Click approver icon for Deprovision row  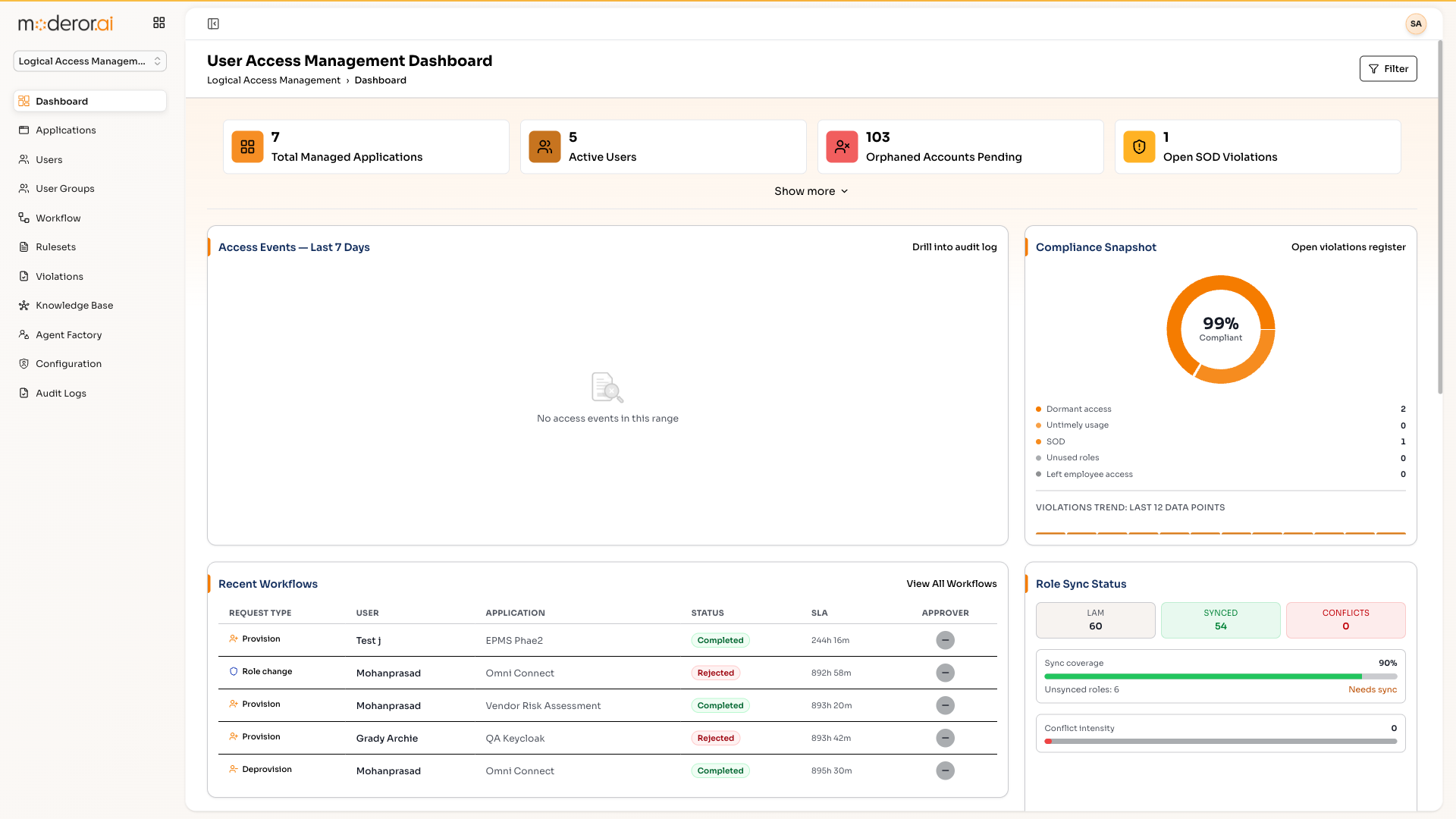click(x=945, y=770)
